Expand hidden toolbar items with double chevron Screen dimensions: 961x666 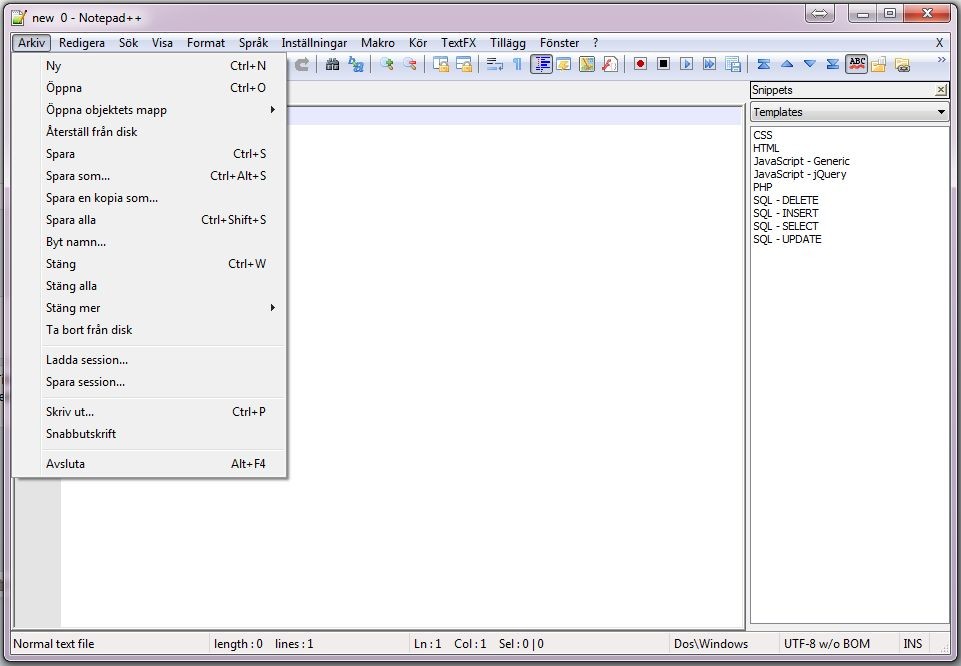(940, 60)
